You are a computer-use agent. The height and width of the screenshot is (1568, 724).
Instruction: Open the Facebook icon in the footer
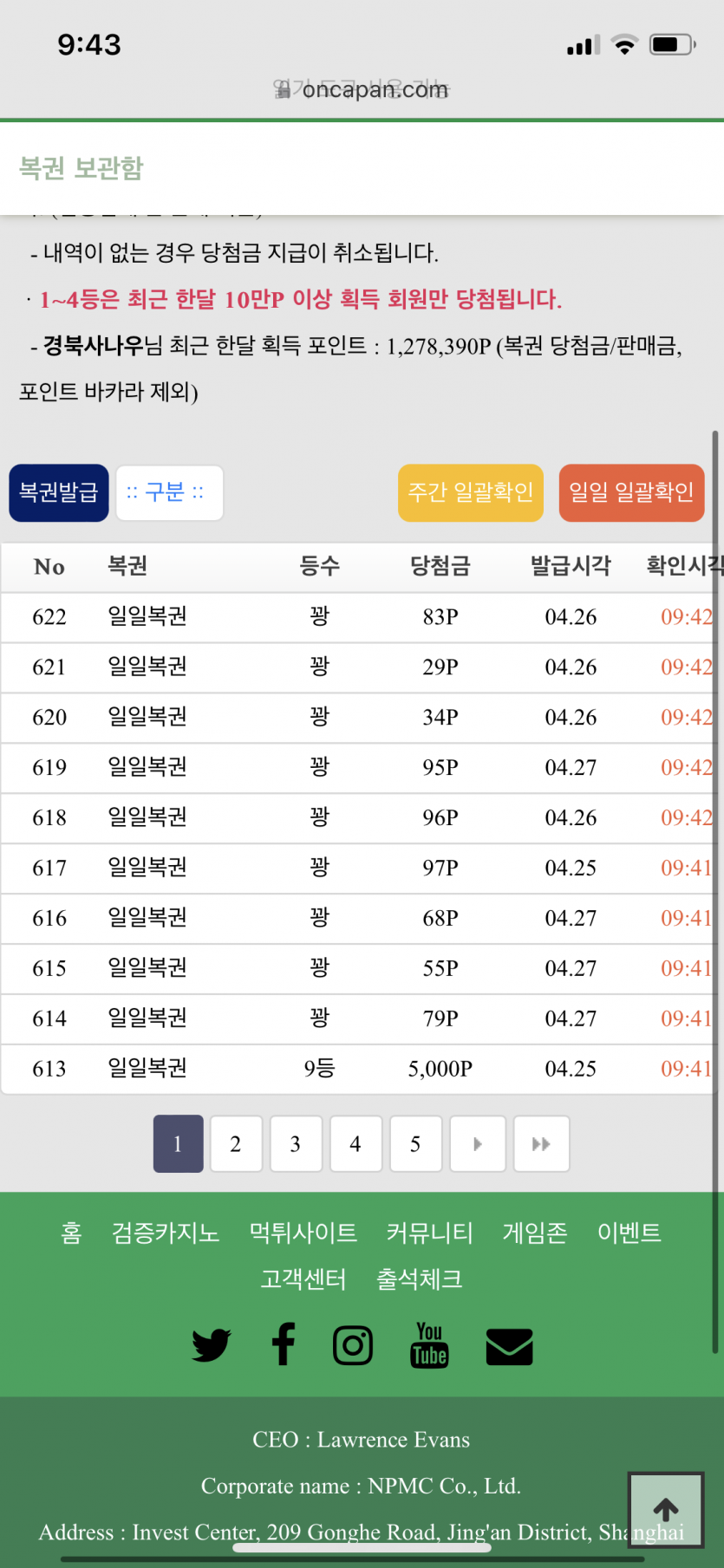(284, 1344)
